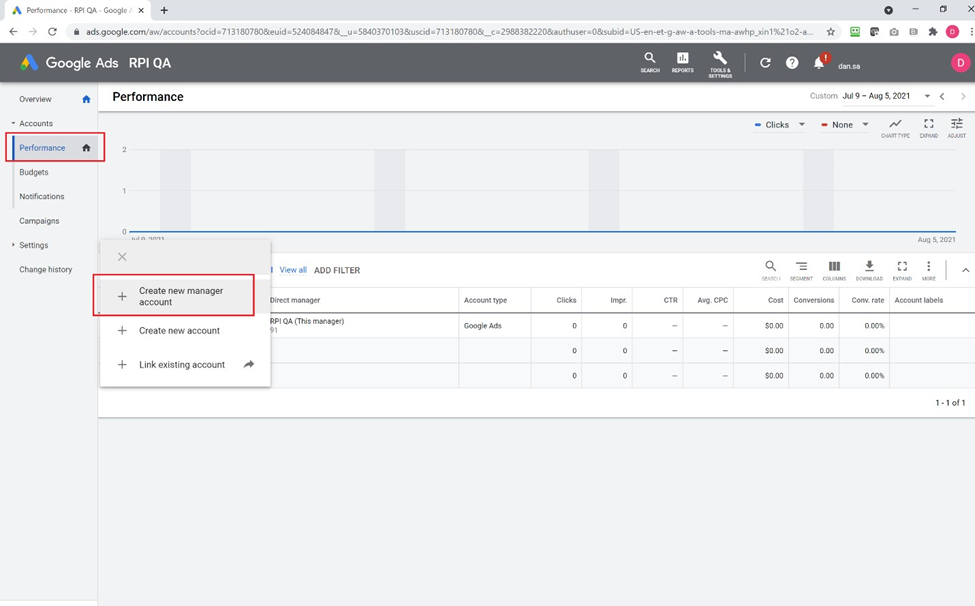Close the create account popup menu
Screen dimensions: 975x606
122,257
